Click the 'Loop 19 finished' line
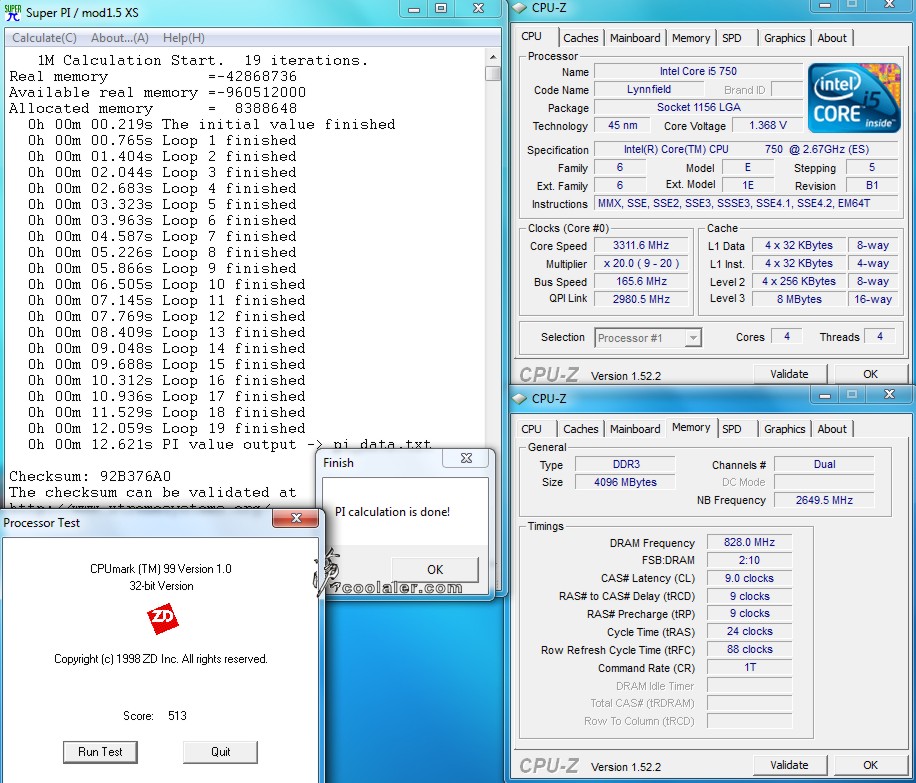The height and width of the screenshot is (783, 916). tap(166, 428)
